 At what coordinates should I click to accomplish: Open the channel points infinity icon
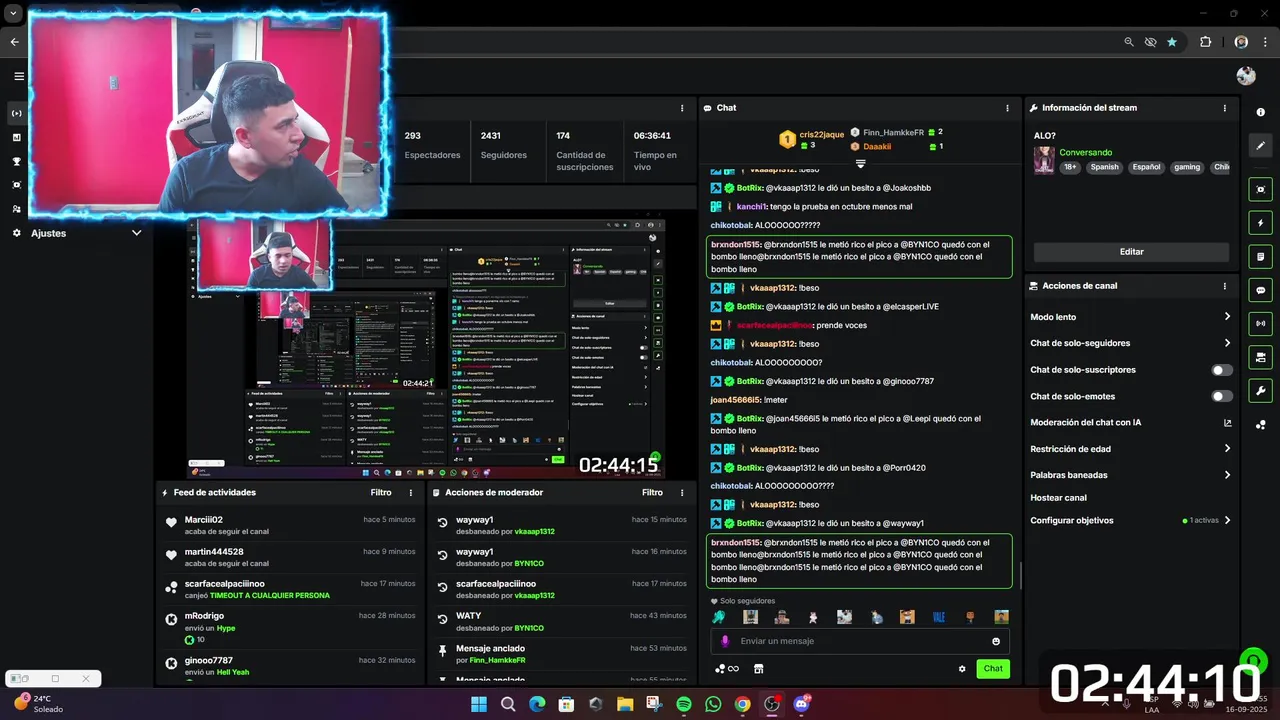coord(727,669)
